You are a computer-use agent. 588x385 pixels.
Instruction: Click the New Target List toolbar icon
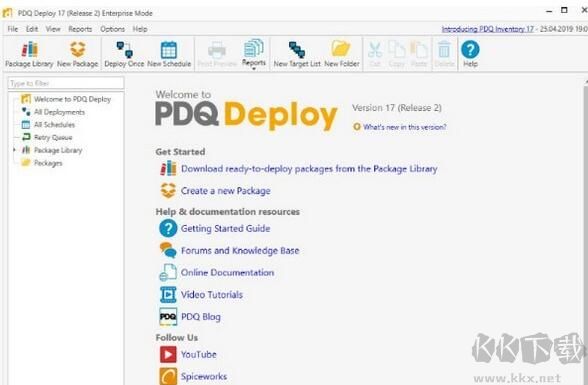(x=297, y=54)
